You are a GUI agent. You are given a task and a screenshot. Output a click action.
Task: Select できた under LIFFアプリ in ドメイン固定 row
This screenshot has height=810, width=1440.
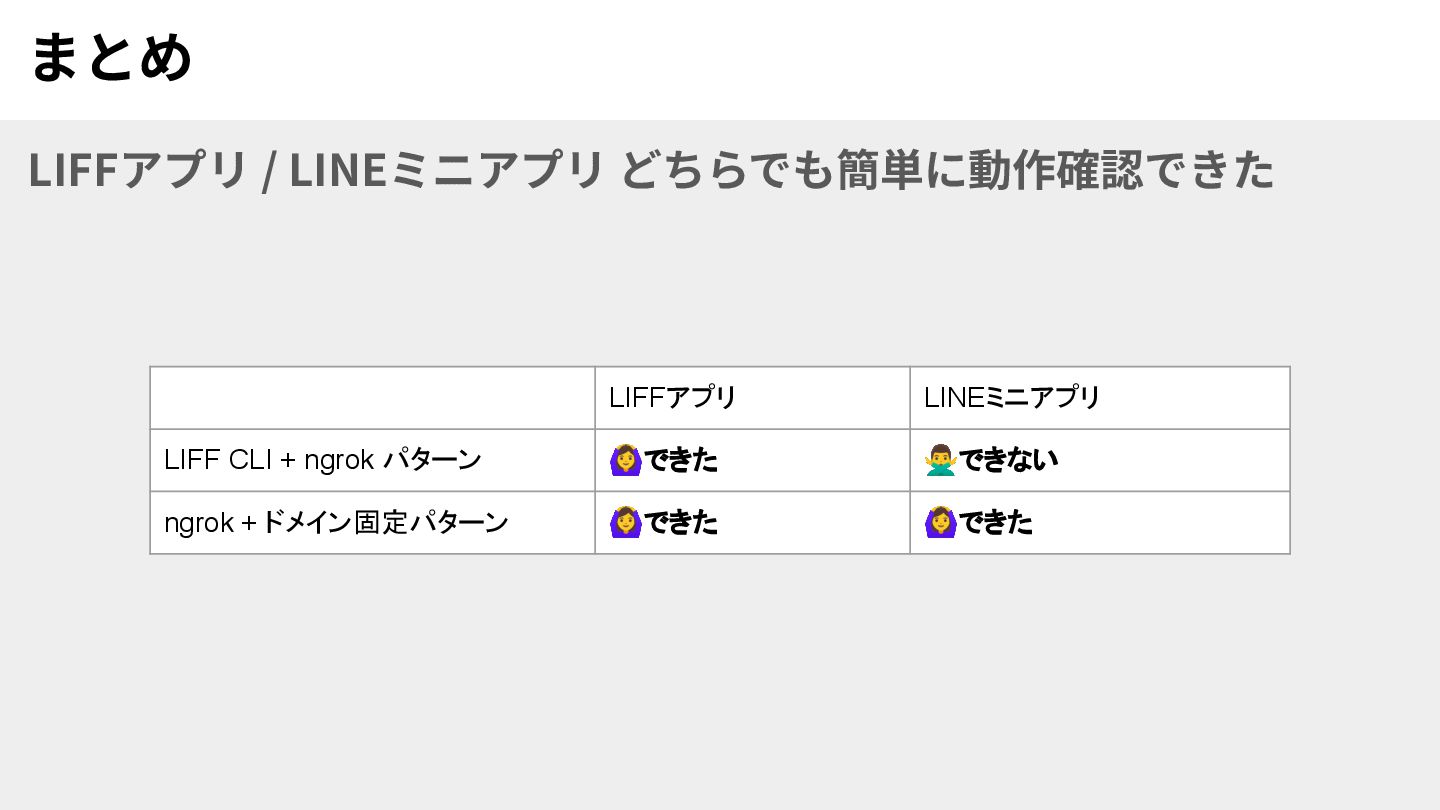(x=681, y=522)
